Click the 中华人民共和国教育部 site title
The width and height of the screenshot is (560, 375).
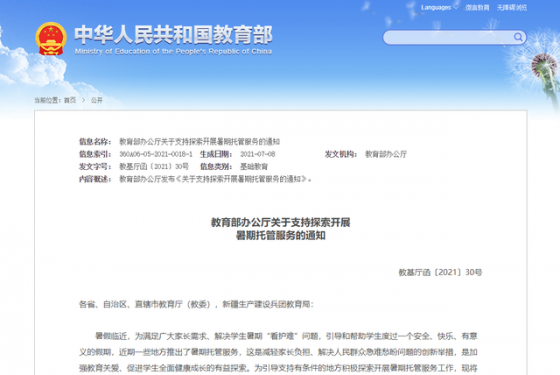point(174,35)
